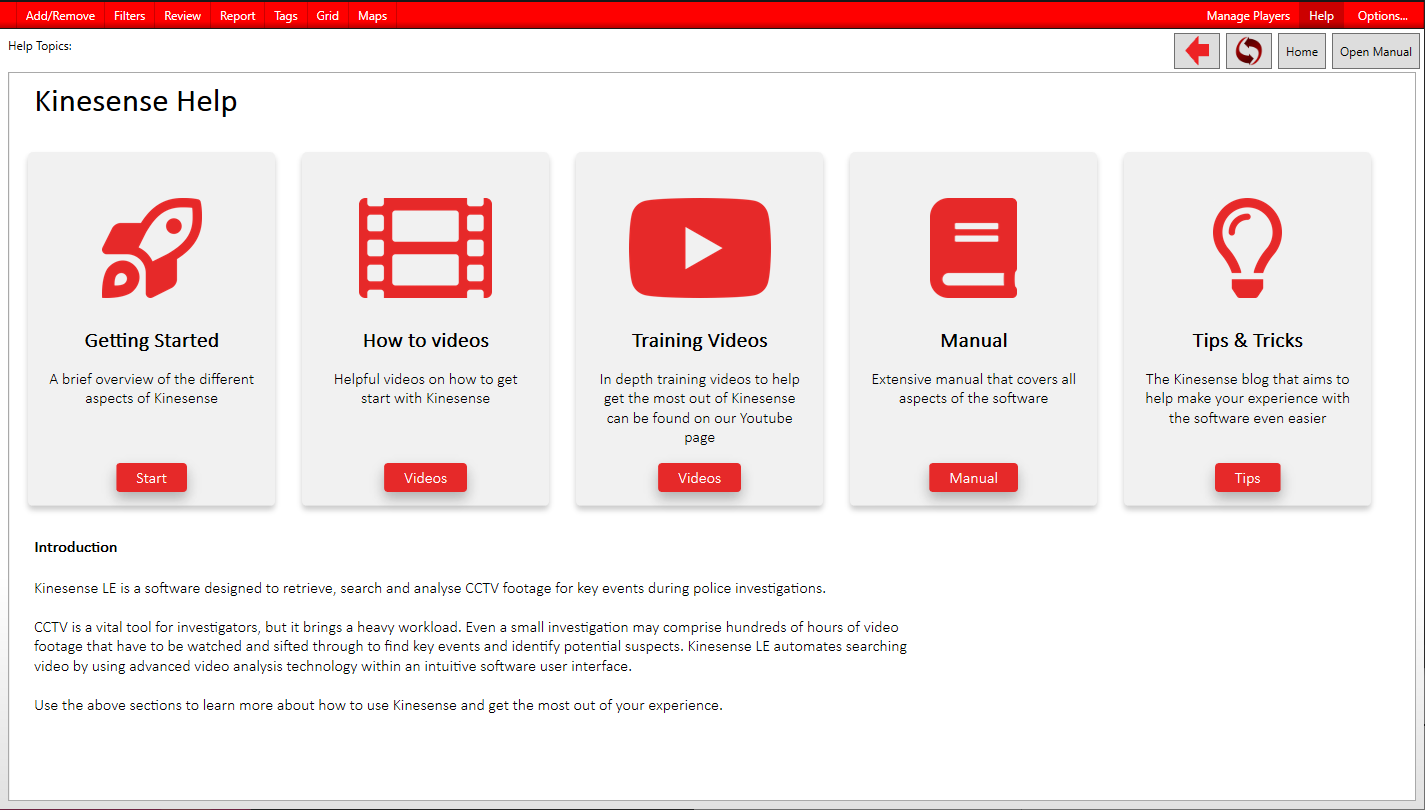Click the Open Manual button

coord(1376,51)
